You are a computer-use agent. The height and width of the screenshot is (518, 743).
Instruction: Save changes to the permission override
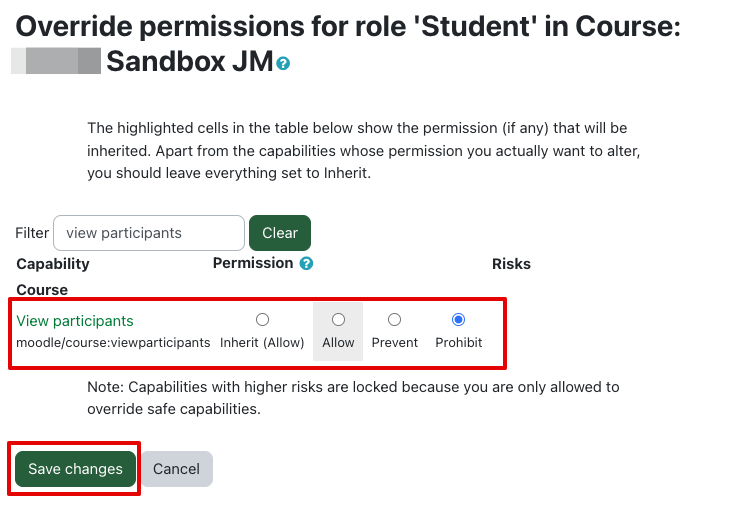pyautogui.click(x=75, y=469)
